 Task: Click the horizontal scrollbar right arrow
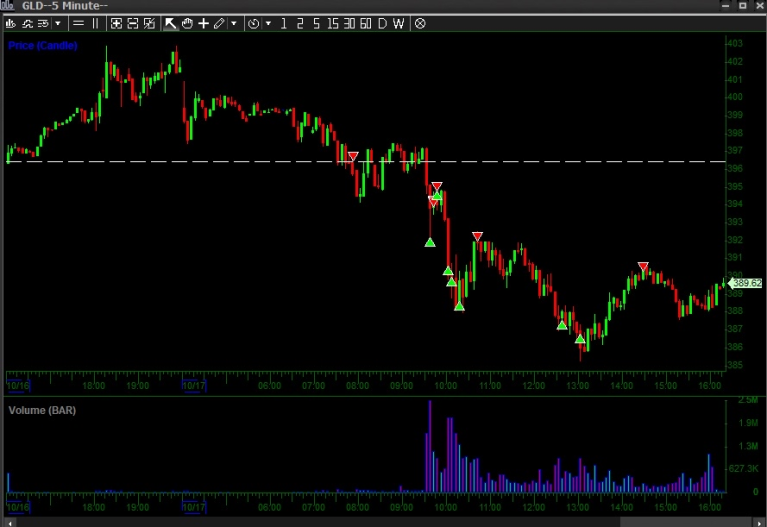[x=760, y=523]
